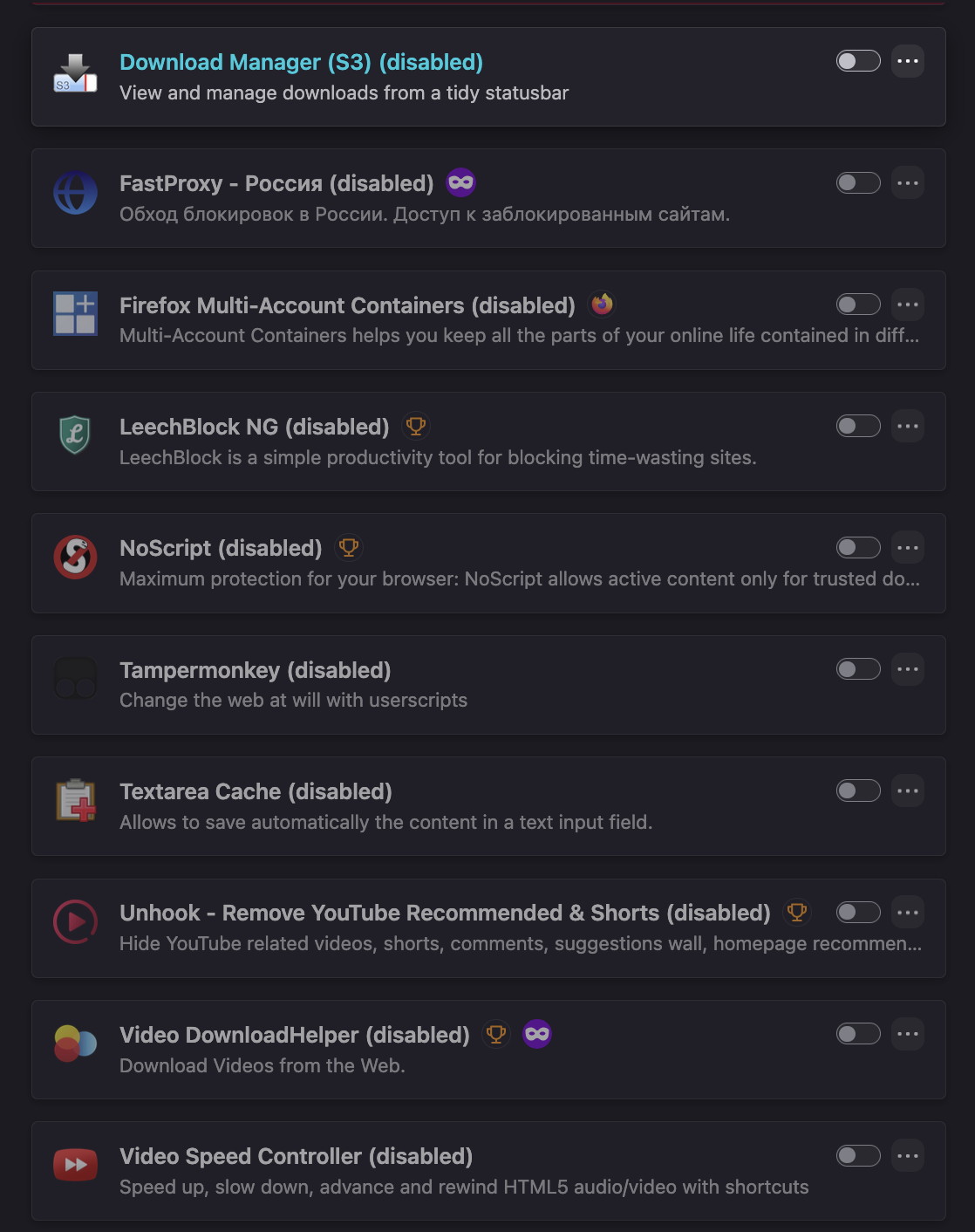
Task: Click the LeechBlock NG shield icon
Action: [75, 435]
